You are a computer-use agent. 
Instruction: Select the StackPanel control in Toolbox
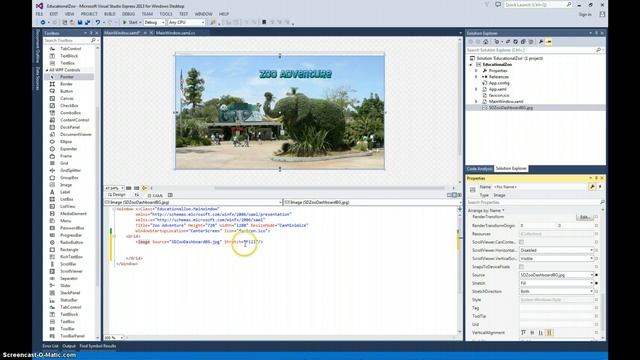[x=69, y=293]
